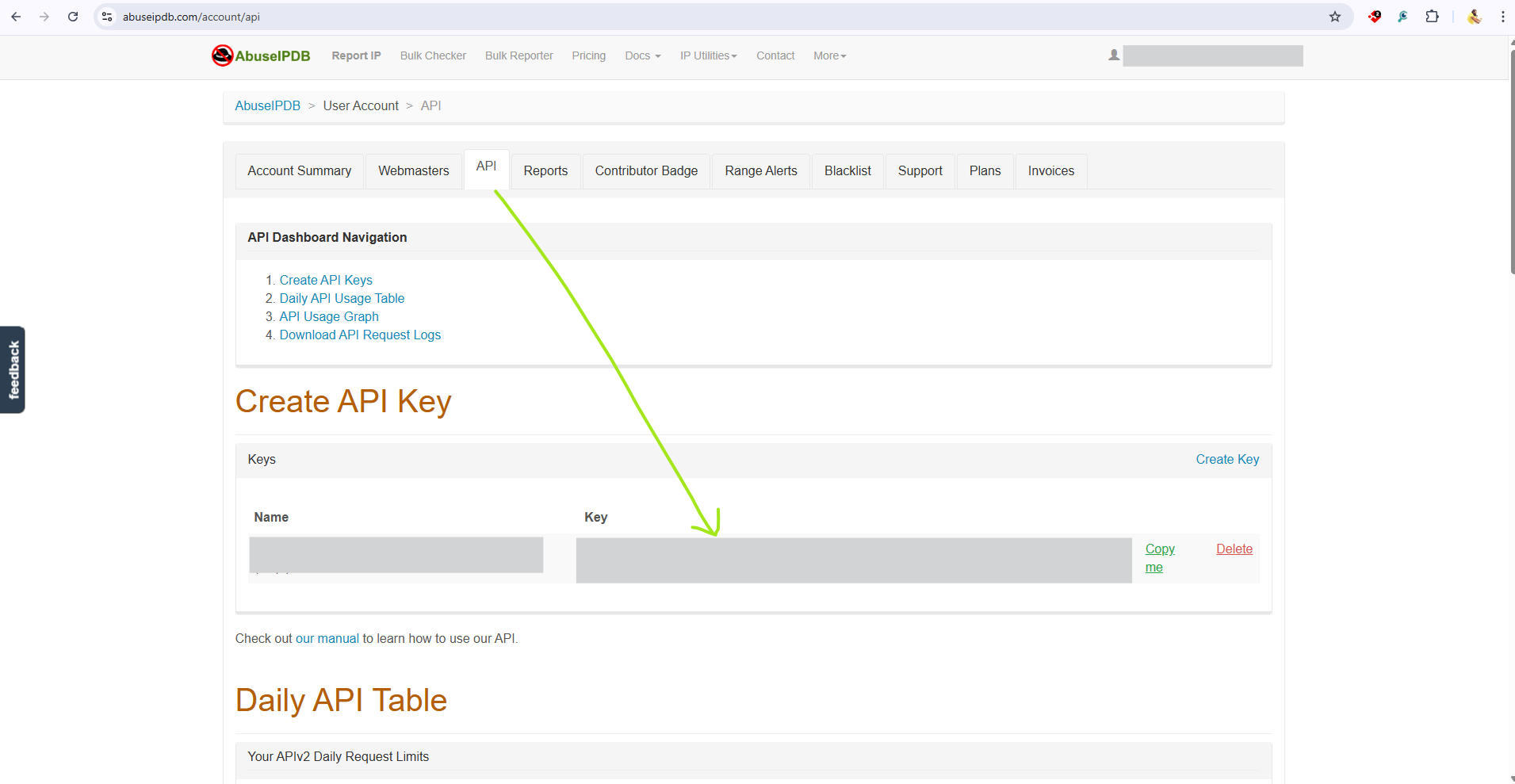Expand the IP Utilities dropdown
The image size is (1515, 784).
(x=708, y=55)
